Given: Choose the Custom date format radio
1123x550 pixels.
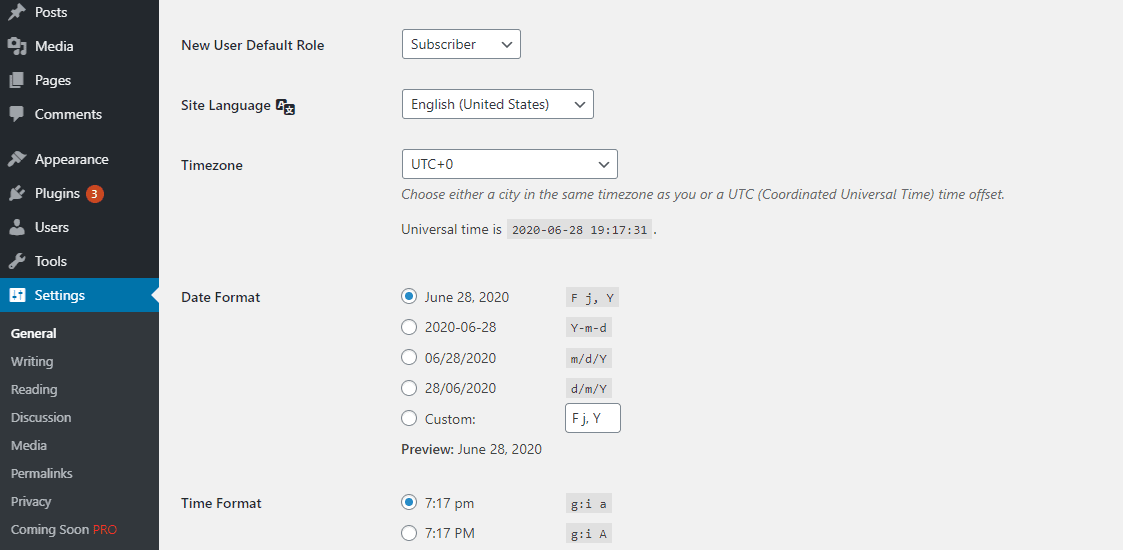Looking at the screenshot, I should click(409, 419).
